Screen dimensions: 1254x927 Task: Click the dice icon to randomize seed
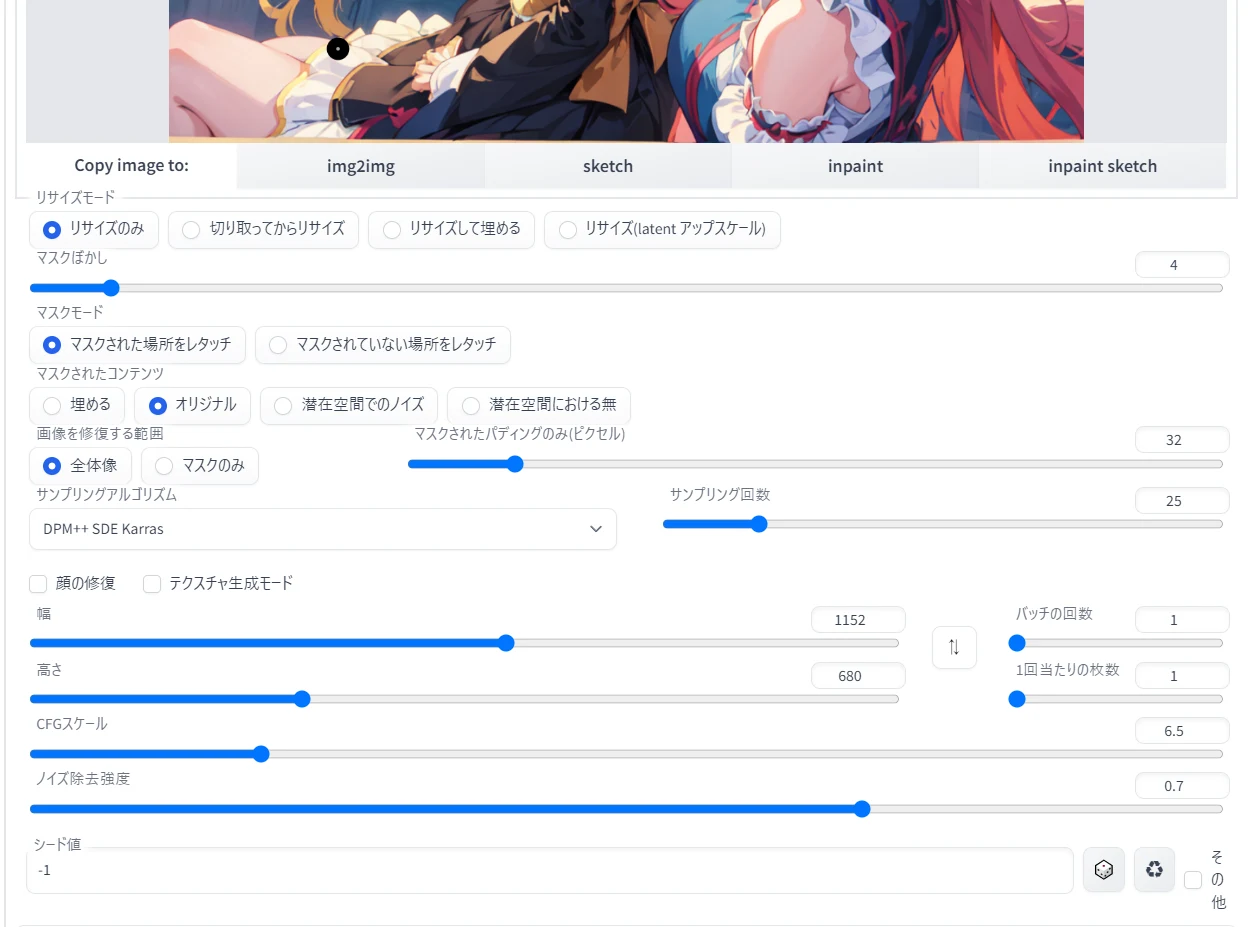pos(1104,870)
